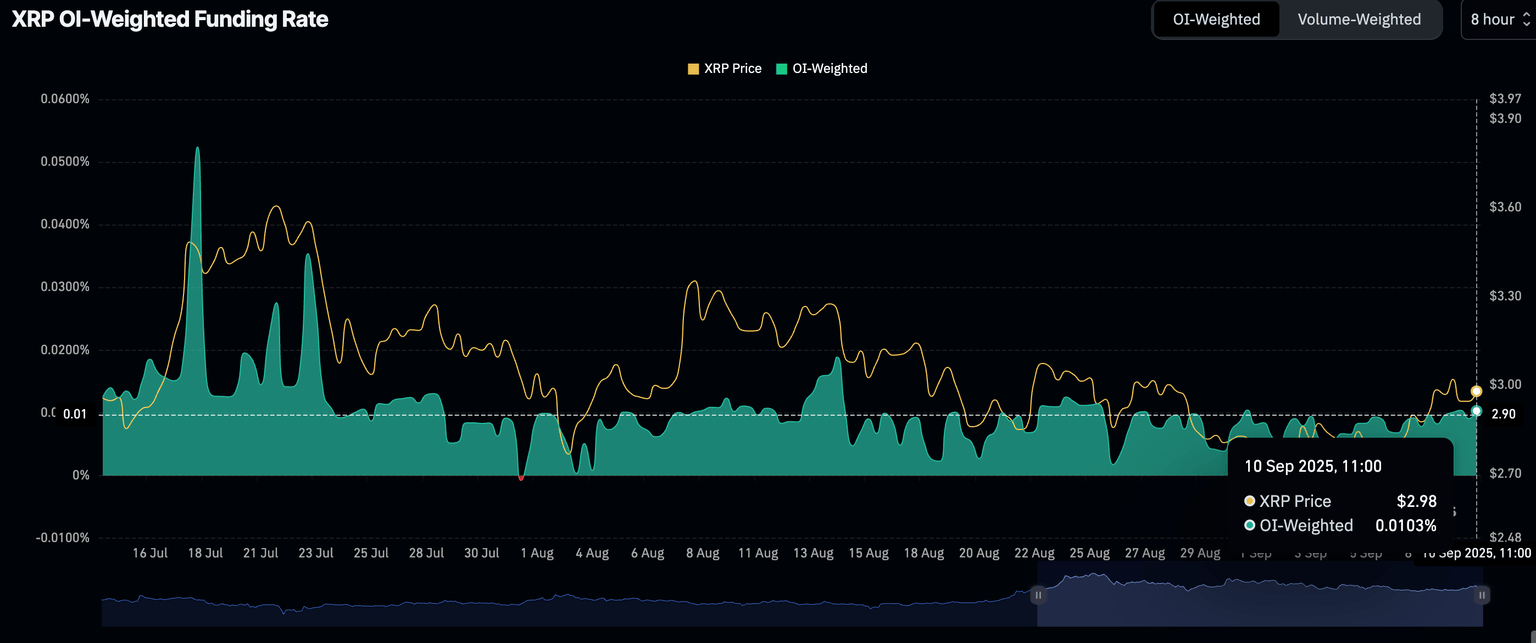Grab the left handle of range slider
The height and width of the screenshot is (643, 1536).
[x=1038, y=595]
